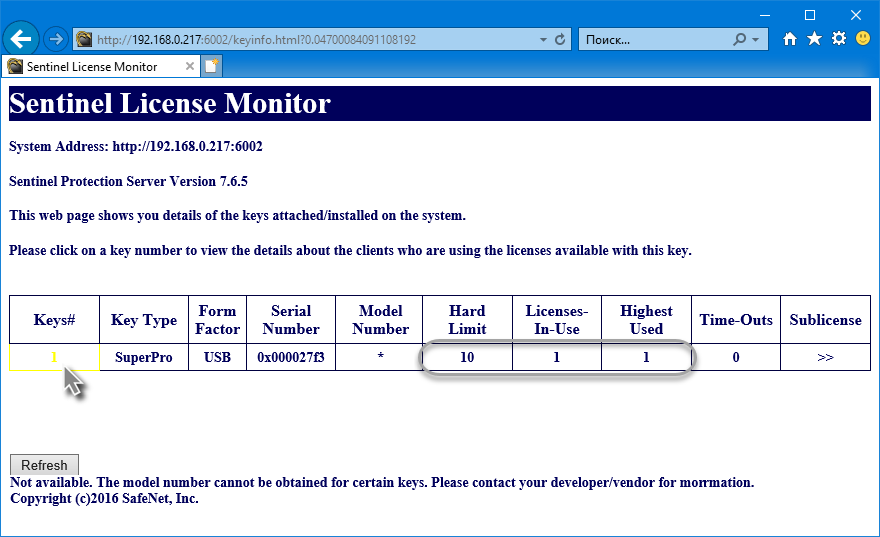
Task: Open Favorites star icon
Action: [x=814, y=39]
